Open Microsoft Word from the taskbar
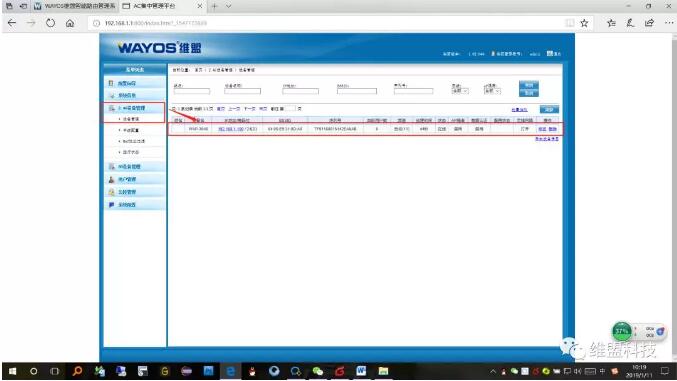 point(361,371)
